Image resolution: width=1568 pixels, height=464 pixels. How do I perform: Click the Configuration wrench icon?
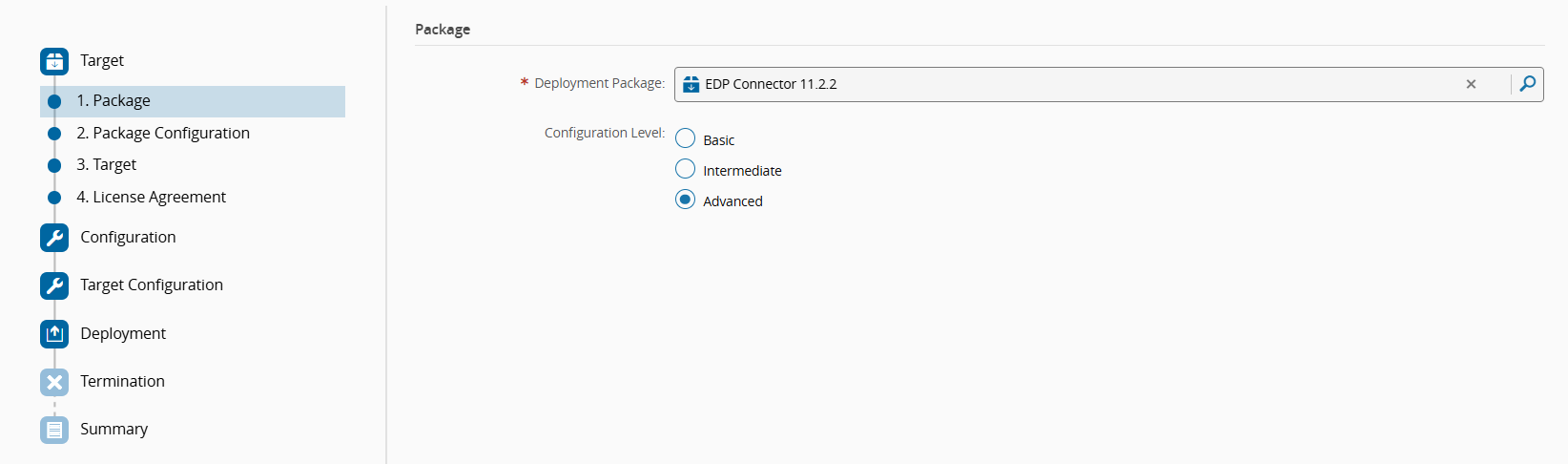tap(54, 238)
